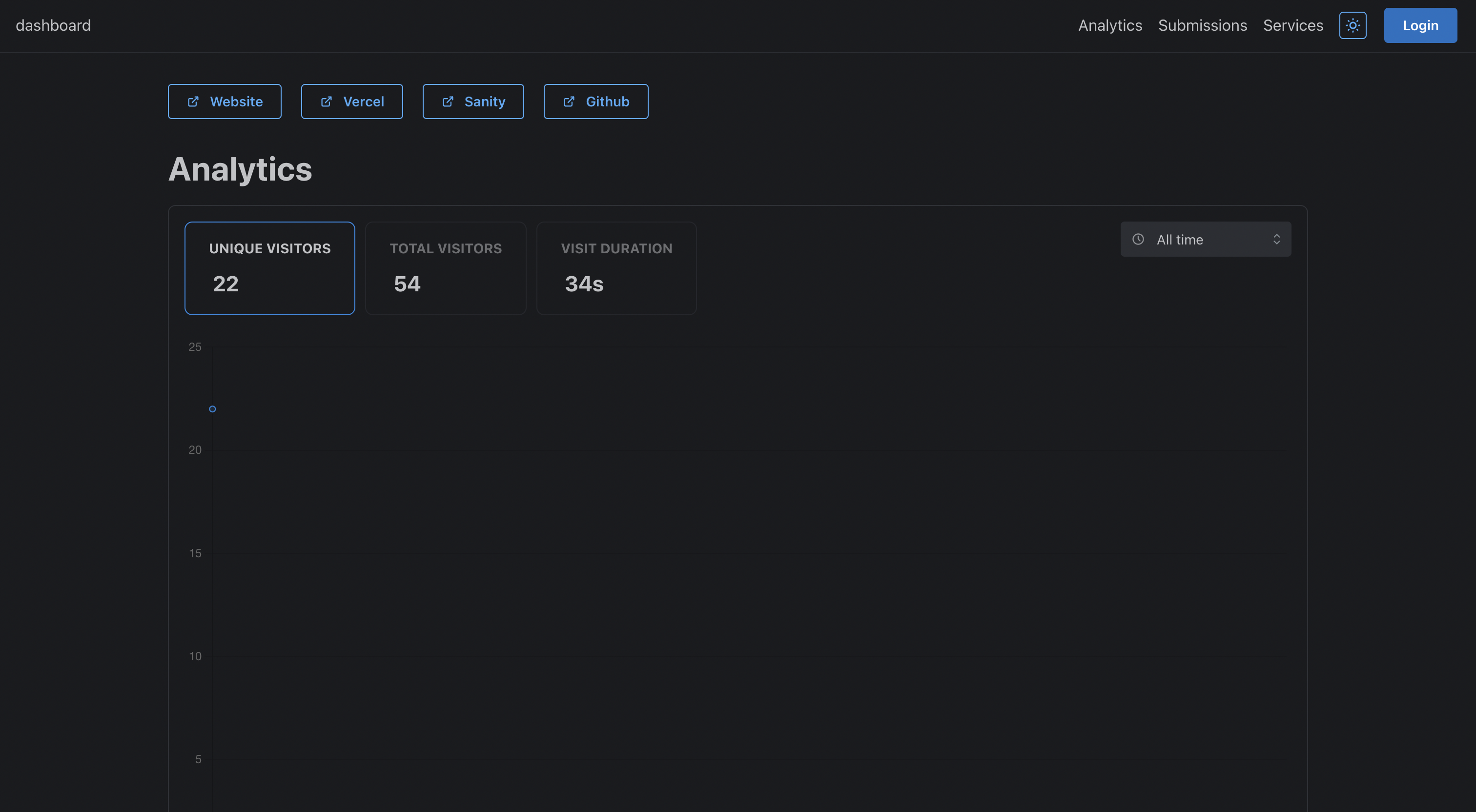1476x812 pixels.
Task: Click the external link icon on Github button
Action: click(x=569, y=101)
